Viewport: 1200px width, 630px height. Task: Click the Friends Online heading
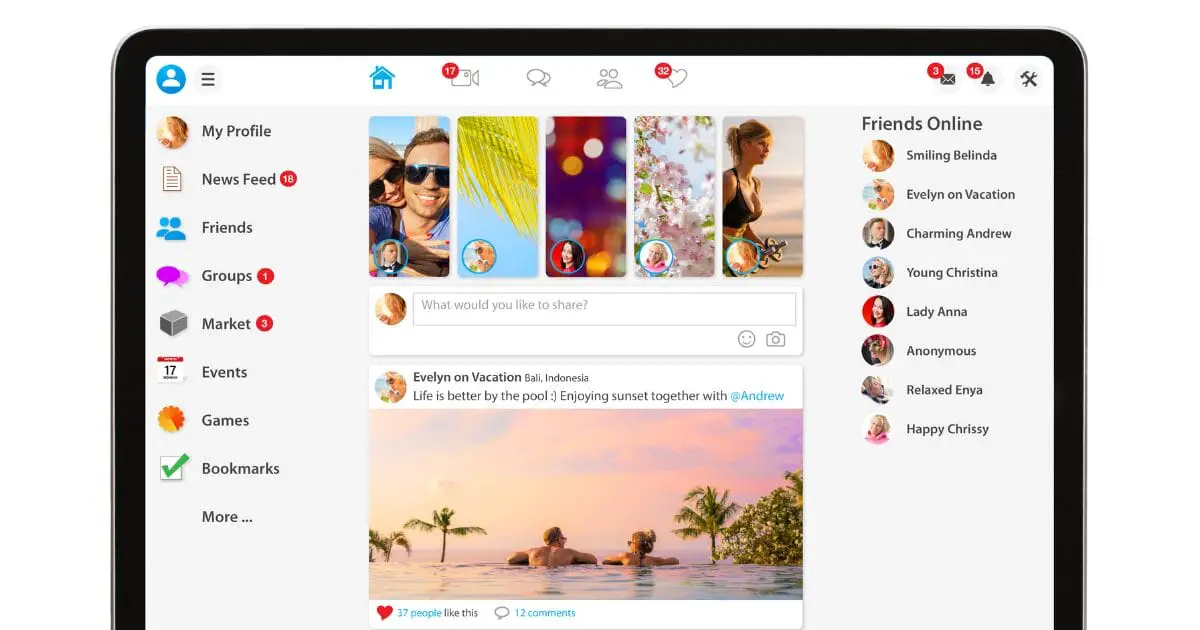(922, 124)
